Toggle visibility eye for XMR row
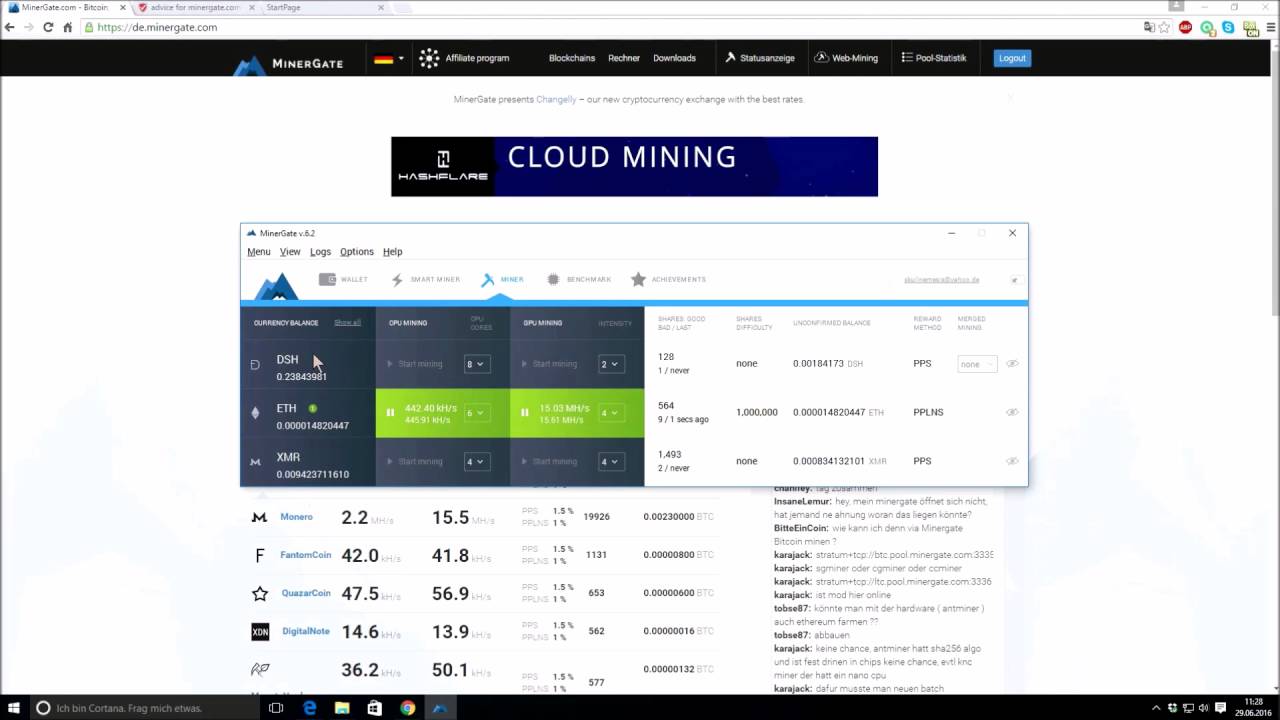The height and width of the screenshot is (720, 1280). tap(1012, 461)
